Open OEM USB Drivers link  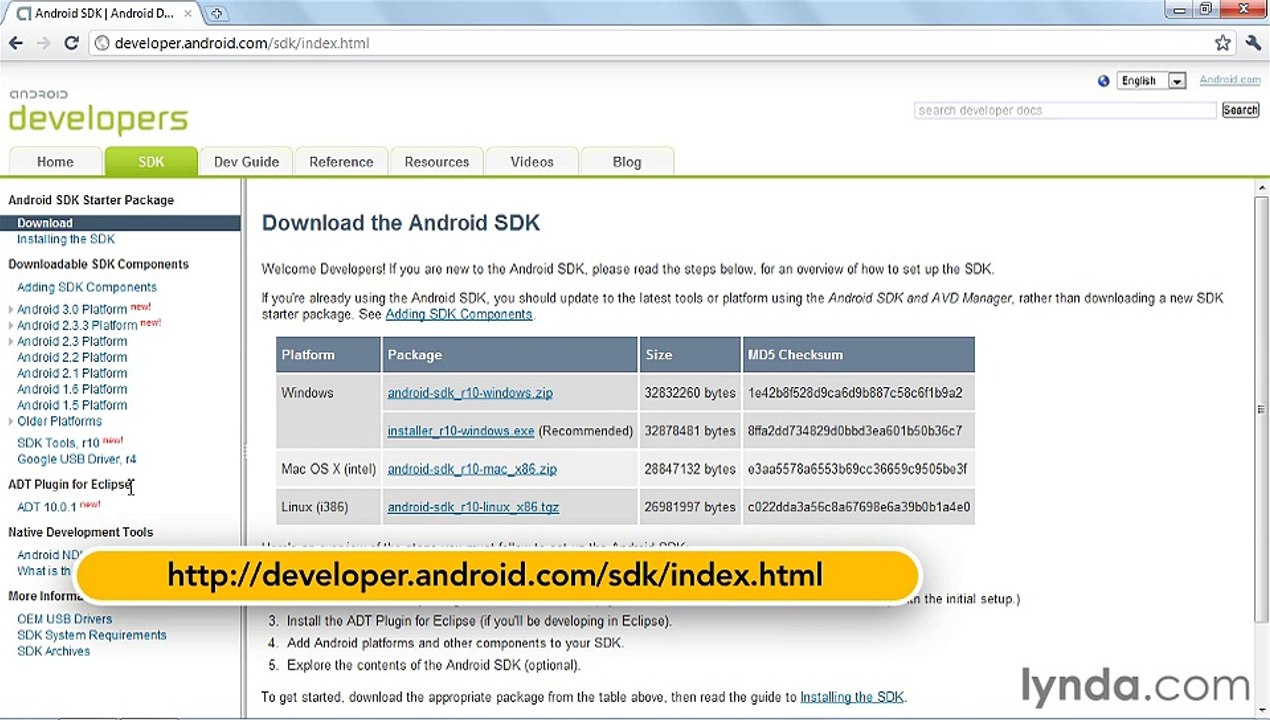[65, 619]
